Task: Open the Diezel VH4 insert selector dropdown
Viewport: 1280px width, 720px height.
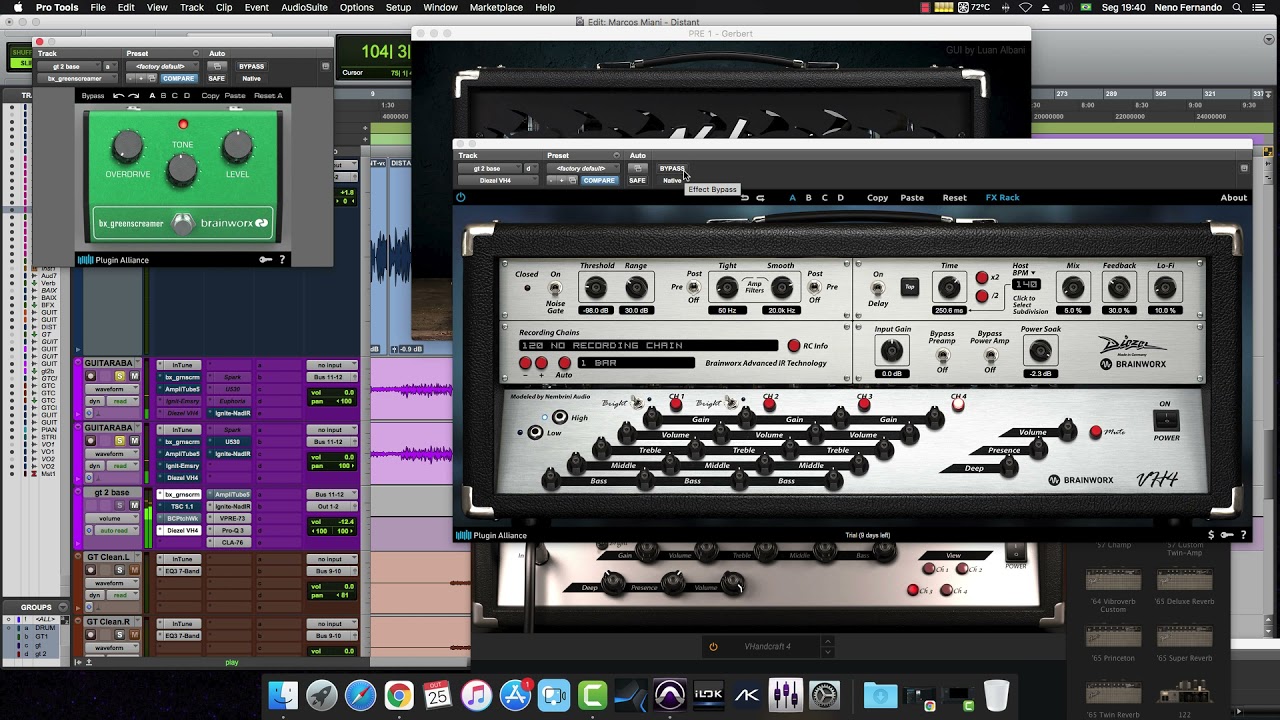Action: 499,180
